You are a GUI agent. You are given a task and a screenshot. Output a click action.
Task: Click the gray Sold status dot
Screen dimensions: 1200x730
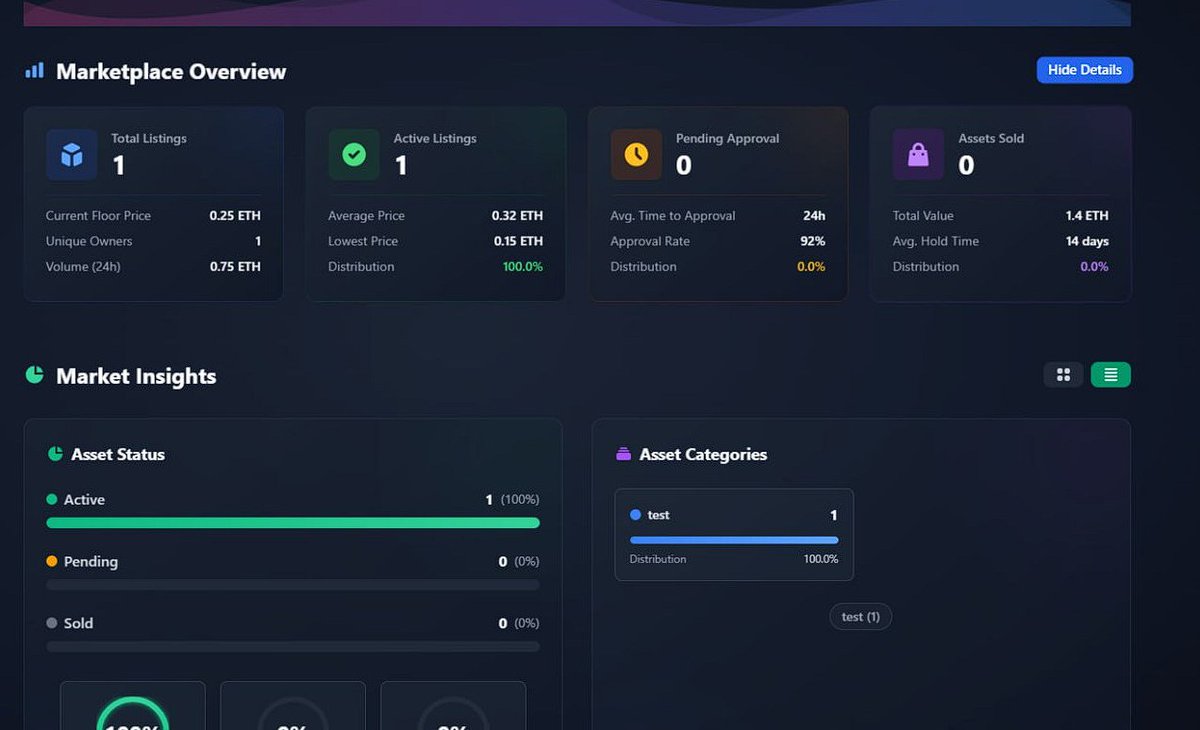click(52, 623)
